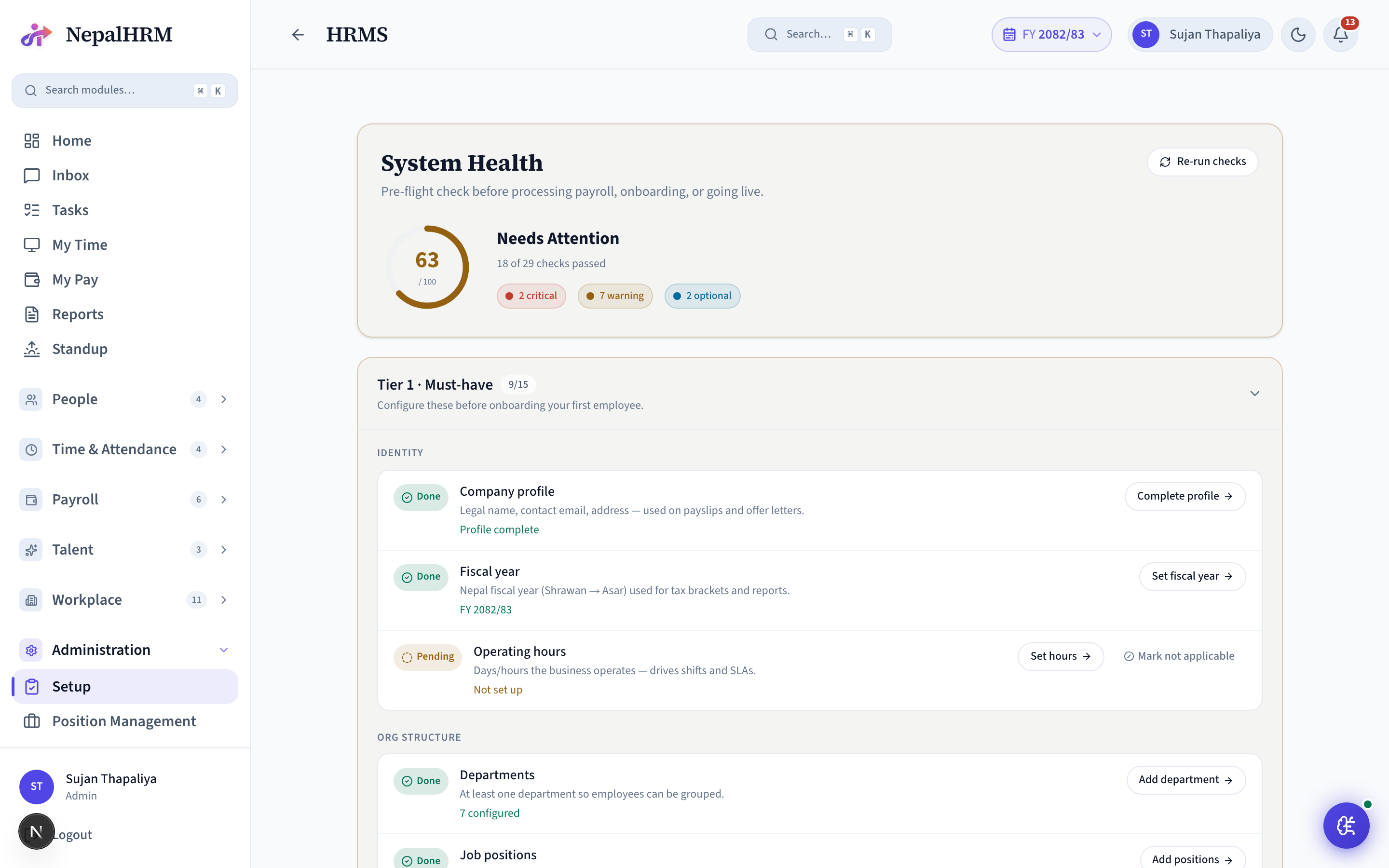
Task: Click the Workplace building icon
Action: pos(31,600)
